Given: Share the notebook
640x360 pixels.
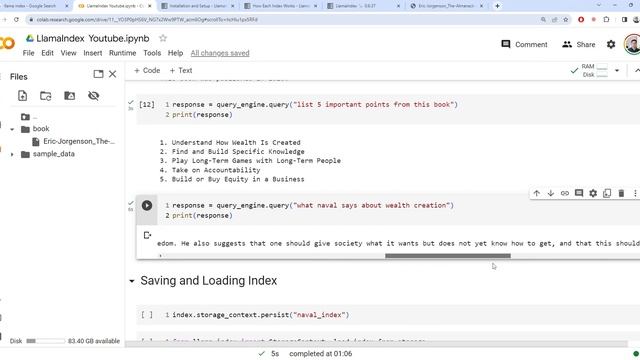Looking at the screenshot, I should pyautogui.click(x=578, y=44).
